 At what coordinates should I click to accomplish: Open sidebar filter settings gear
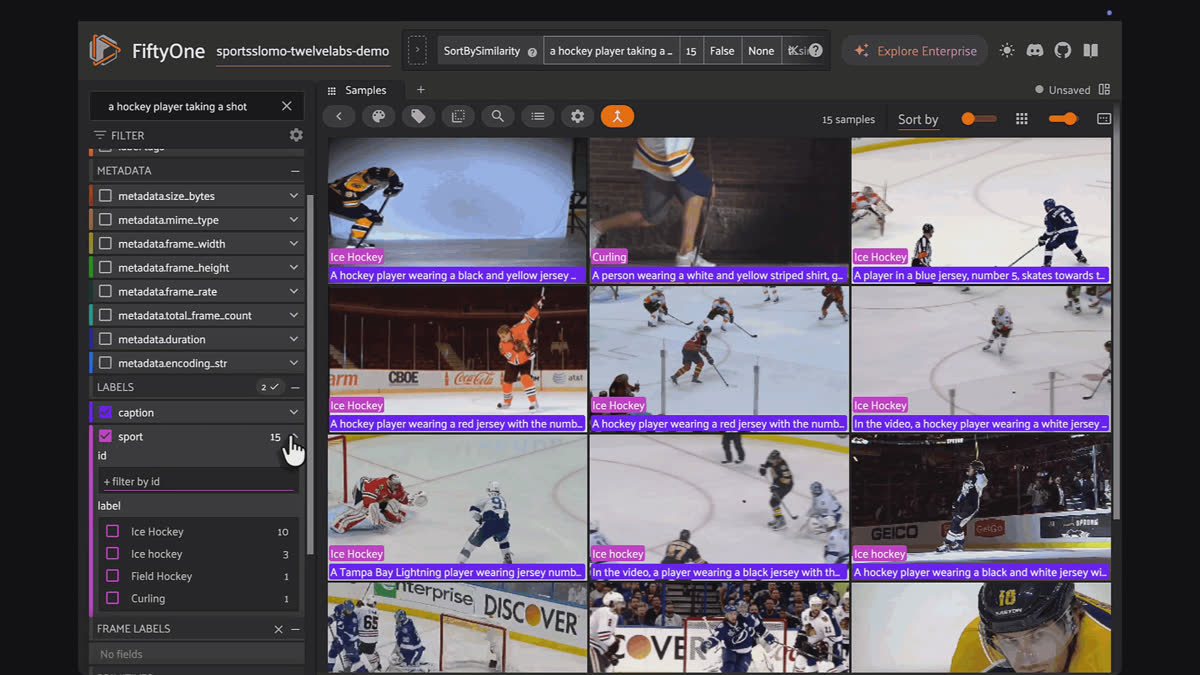296,135
